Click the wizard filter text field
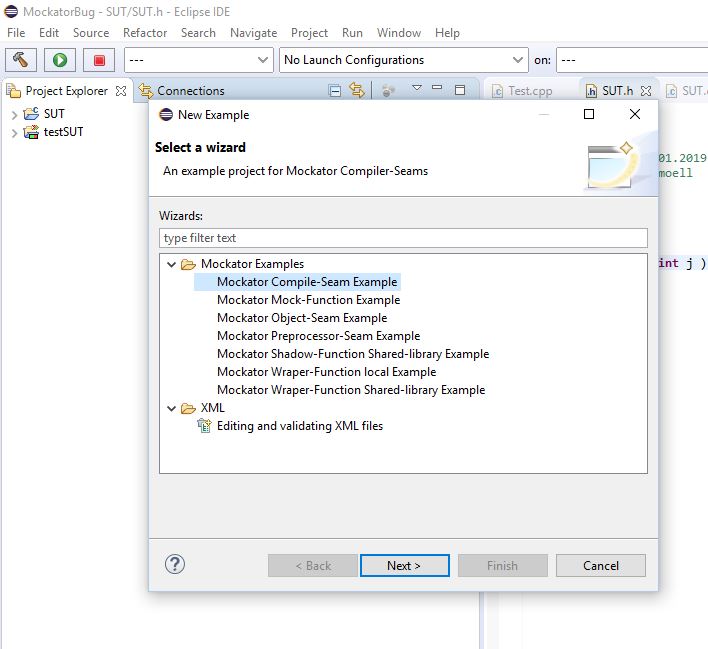The image size is (708, 649). 403,238
